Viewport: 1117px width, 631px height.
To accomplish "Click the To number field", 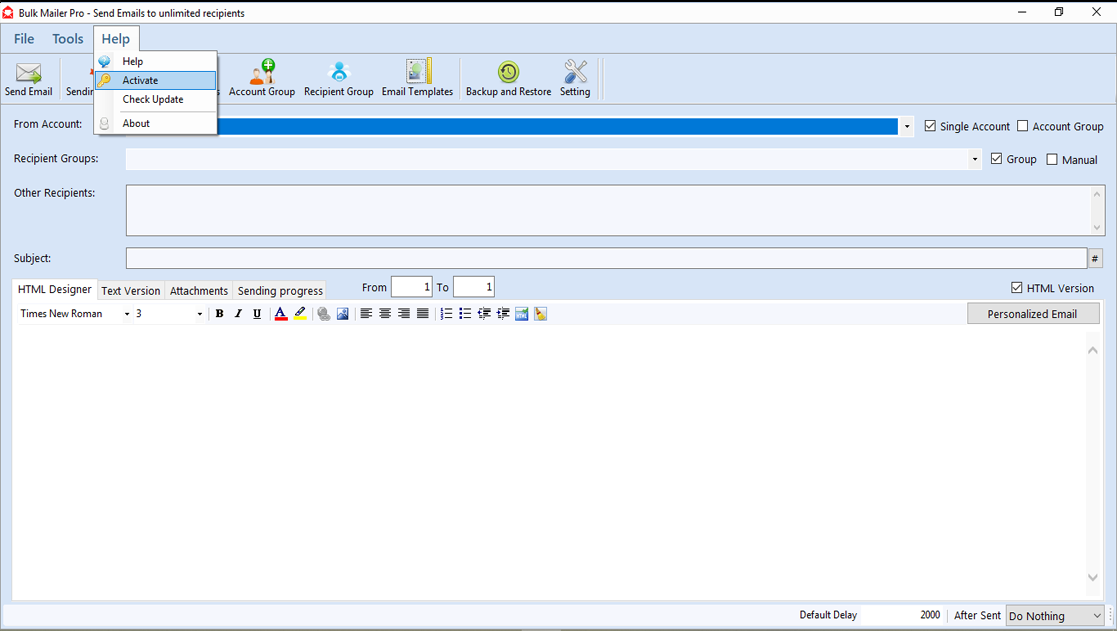I will pyautogui.click(x=474, y=287).
